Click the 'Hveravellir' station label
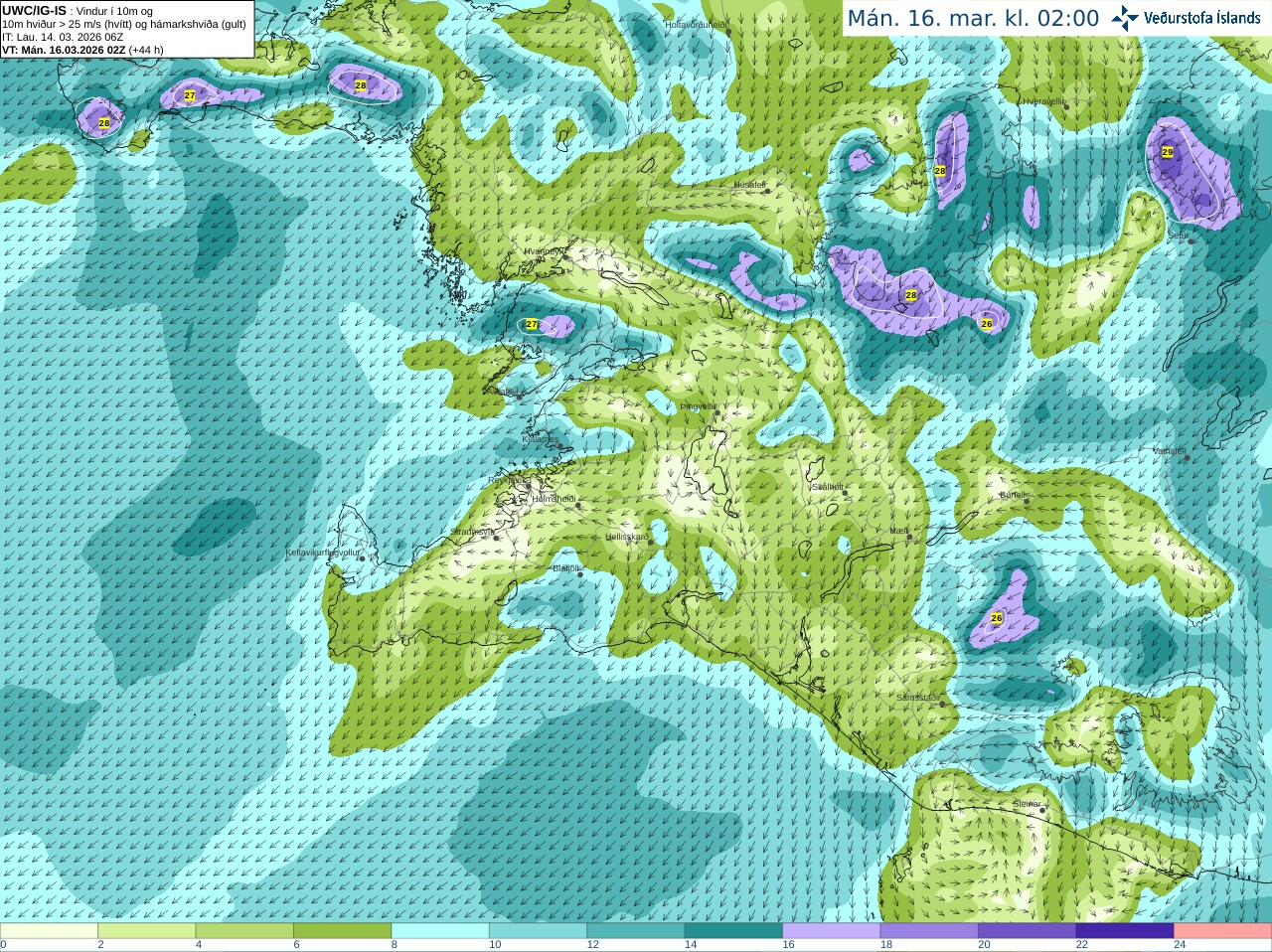 pyautogui.click(x=1043, y=101)
